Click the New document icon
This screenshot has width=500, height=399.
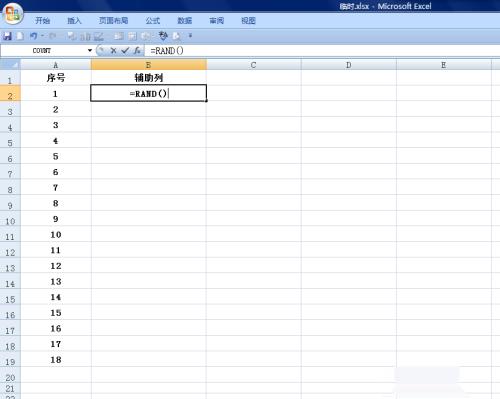20,36
